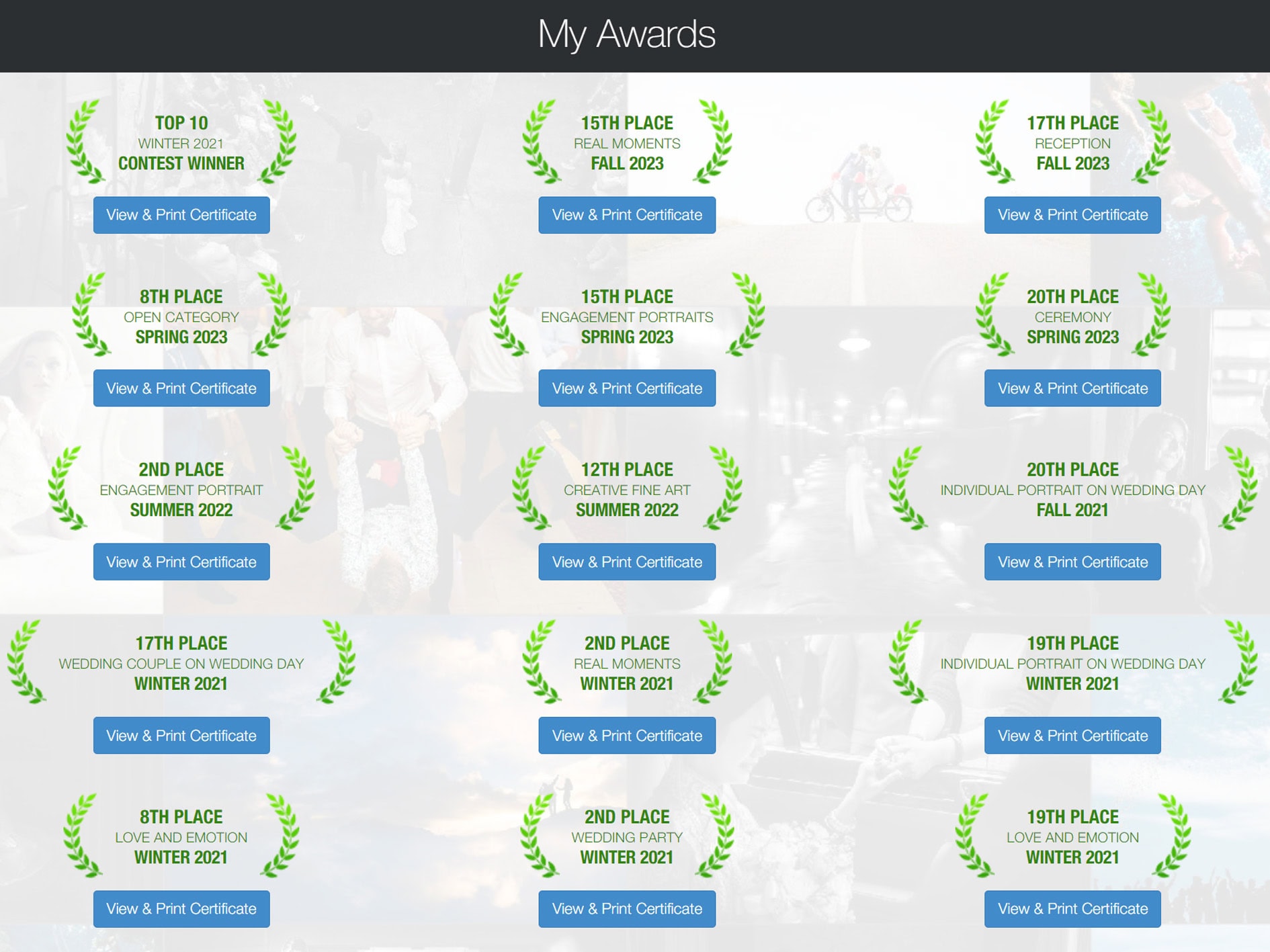Select the 2nd Place Wedding Party laurel badge
Image resolution: width=1270 pixels, height=952 pixels.
[x=626, y=836]
